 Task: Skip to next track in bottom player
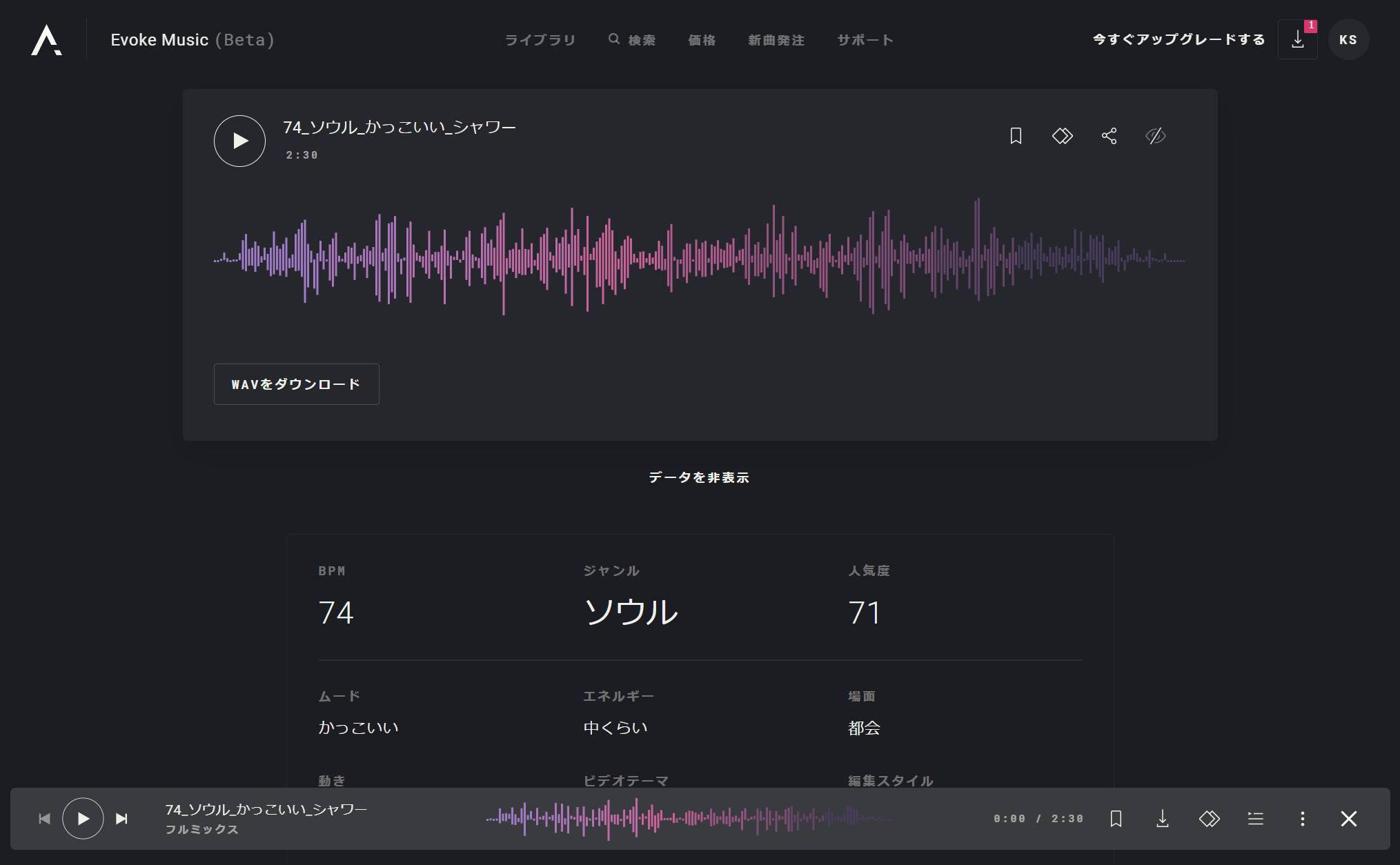pyautogui.click(x=121, y=819)
